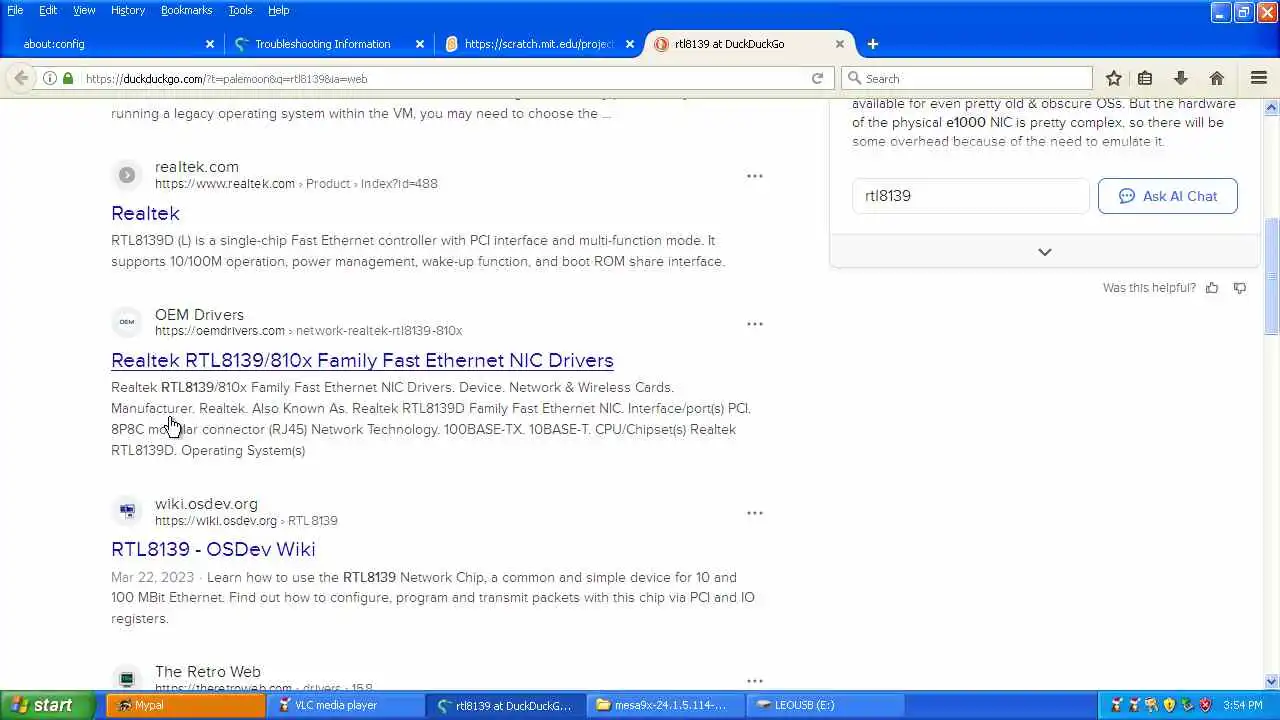Click The Retro Web site name

[x=208, y=671]
